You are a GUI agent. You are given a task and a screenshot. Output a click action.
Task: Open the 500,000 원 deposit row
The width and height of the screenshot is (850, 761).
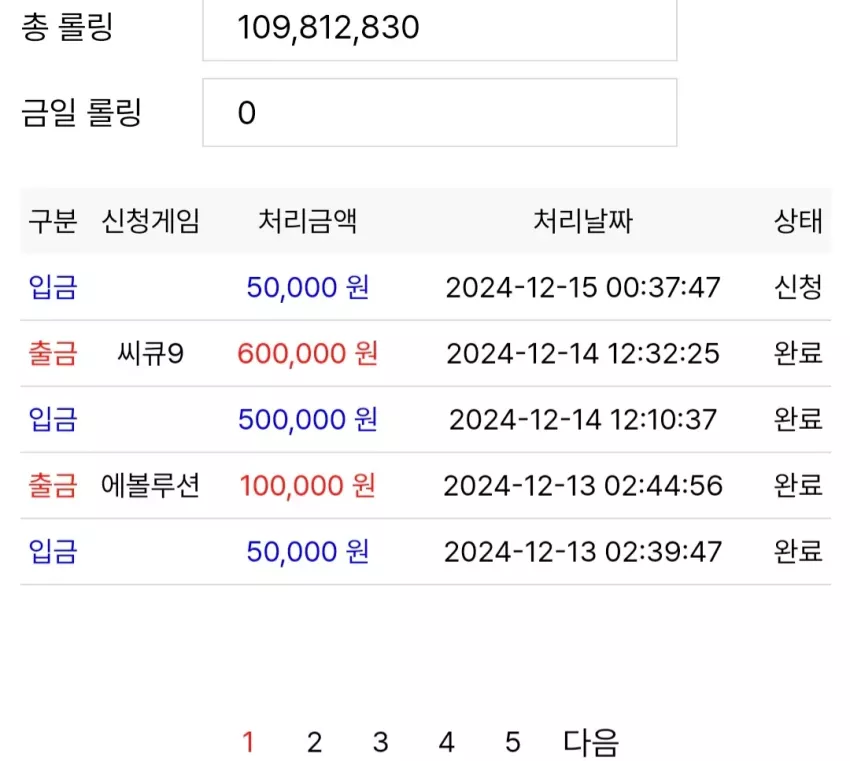pos(426,420)
